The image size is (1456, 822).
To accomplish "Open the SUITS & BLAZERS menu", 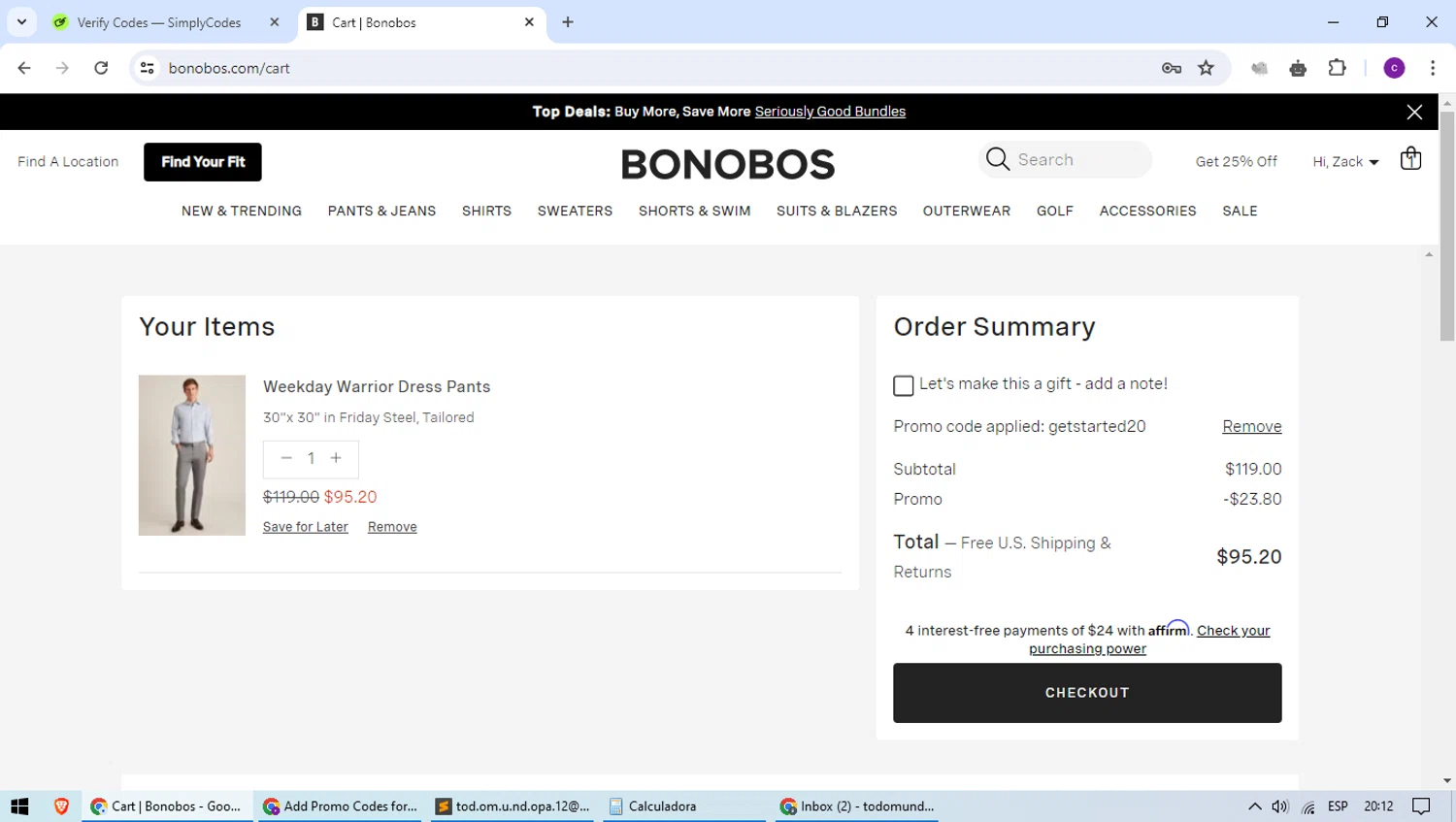I will pos(837,211).
